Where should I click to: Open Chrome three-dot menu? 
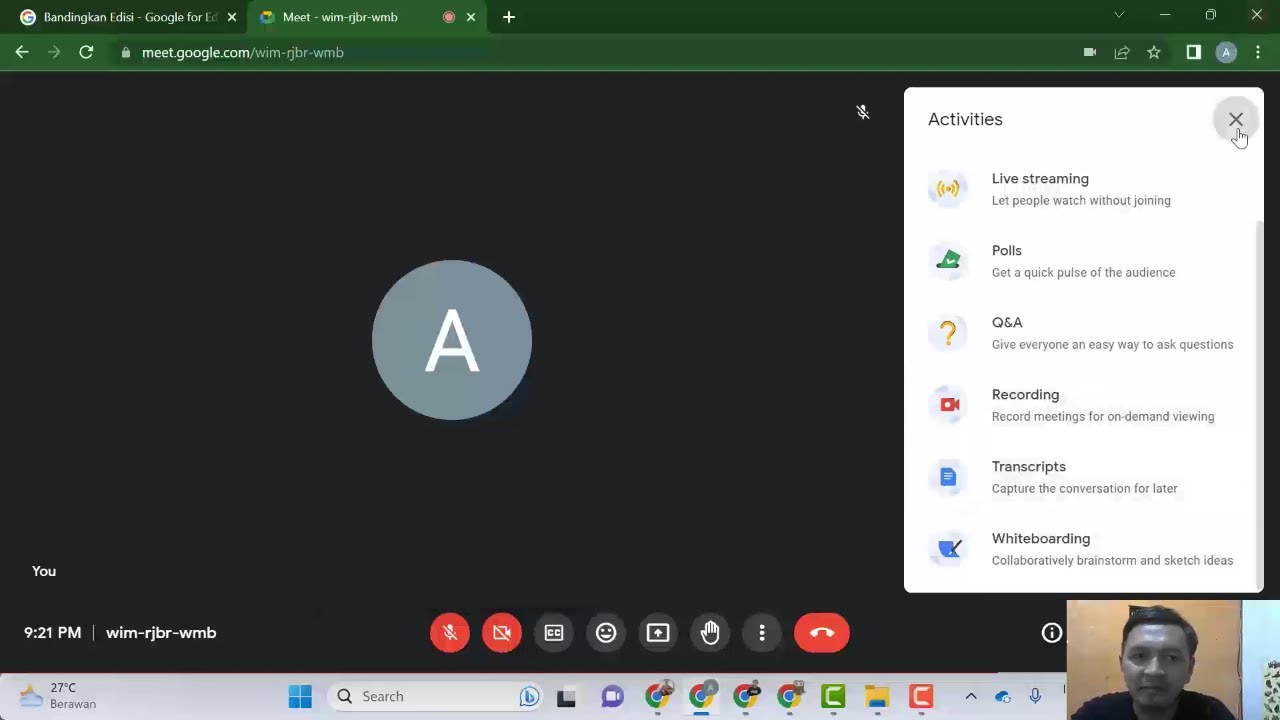tap(1258, 52)
